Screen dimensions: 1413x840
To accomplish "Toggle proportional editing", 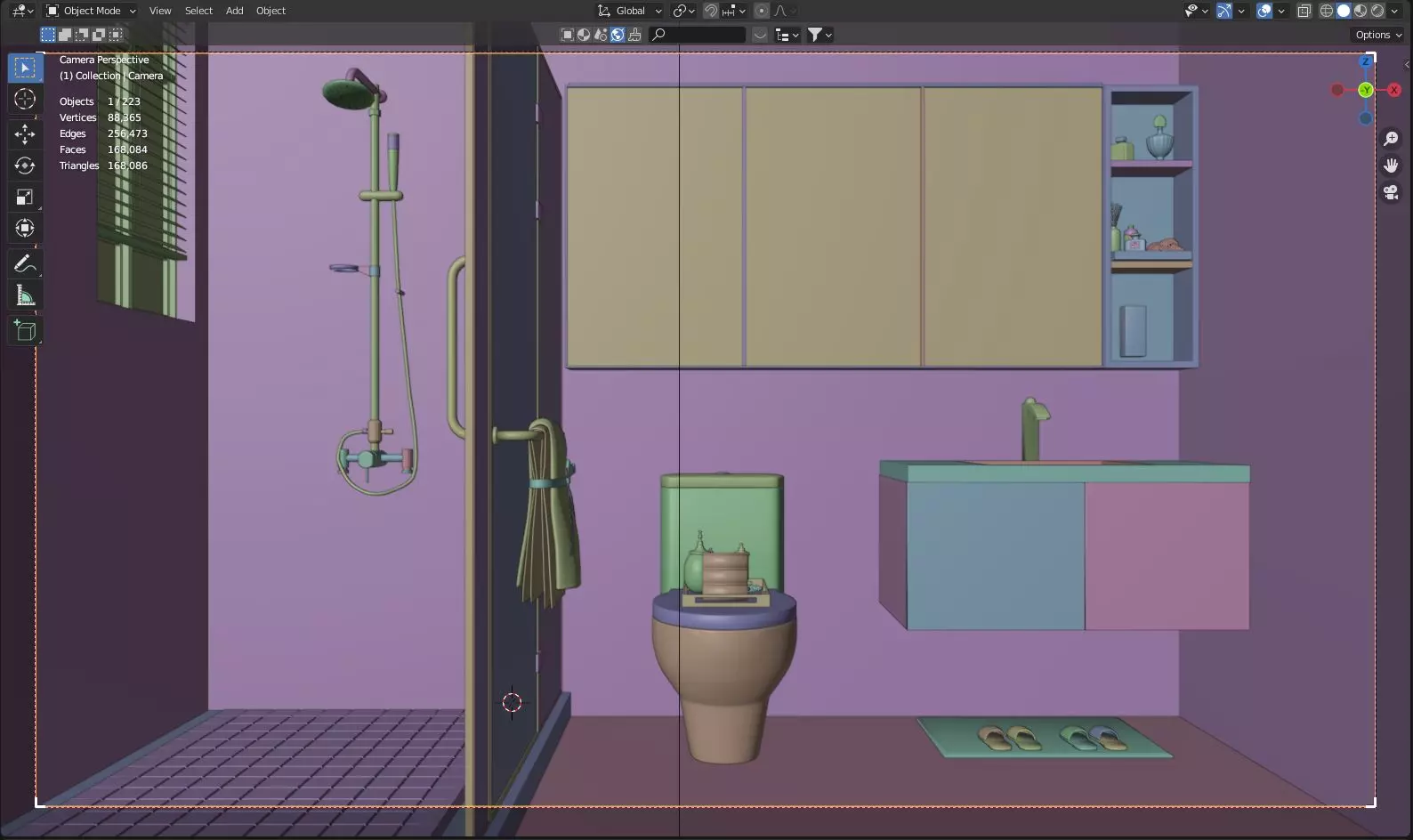I will 762,11.
